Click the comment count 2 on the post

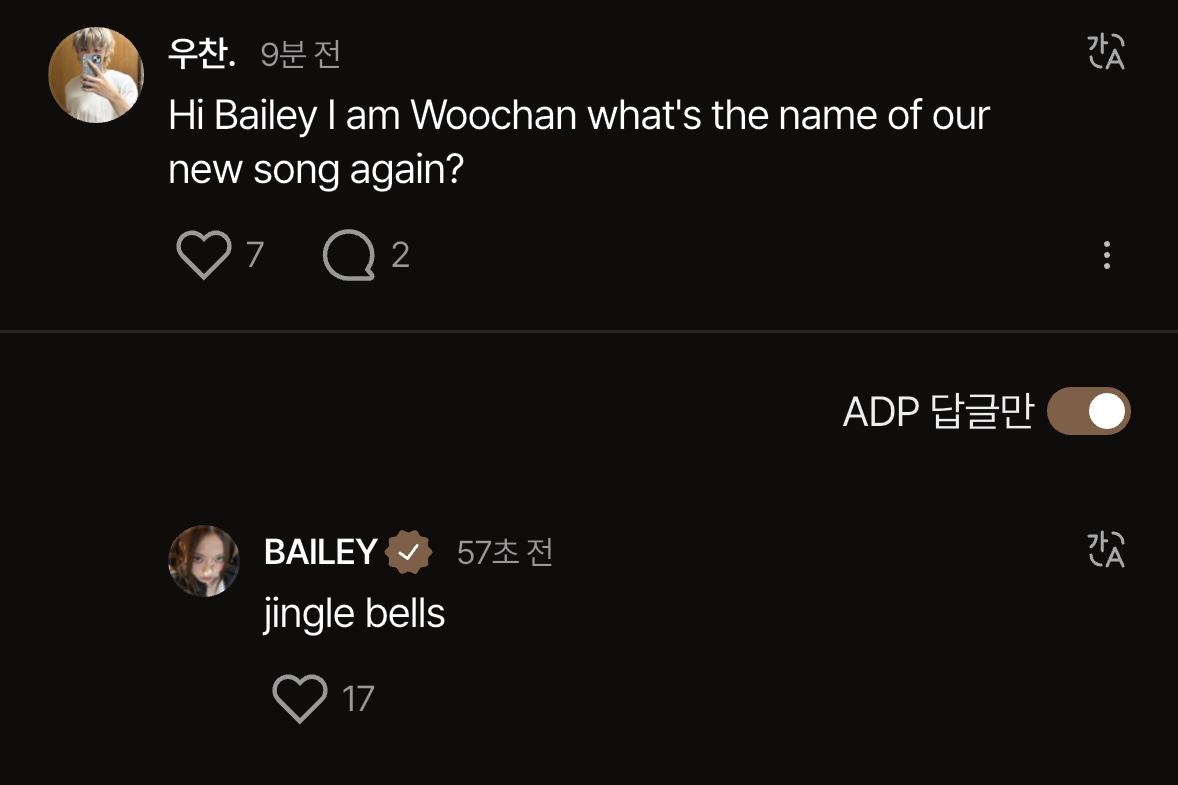[400, 256]
